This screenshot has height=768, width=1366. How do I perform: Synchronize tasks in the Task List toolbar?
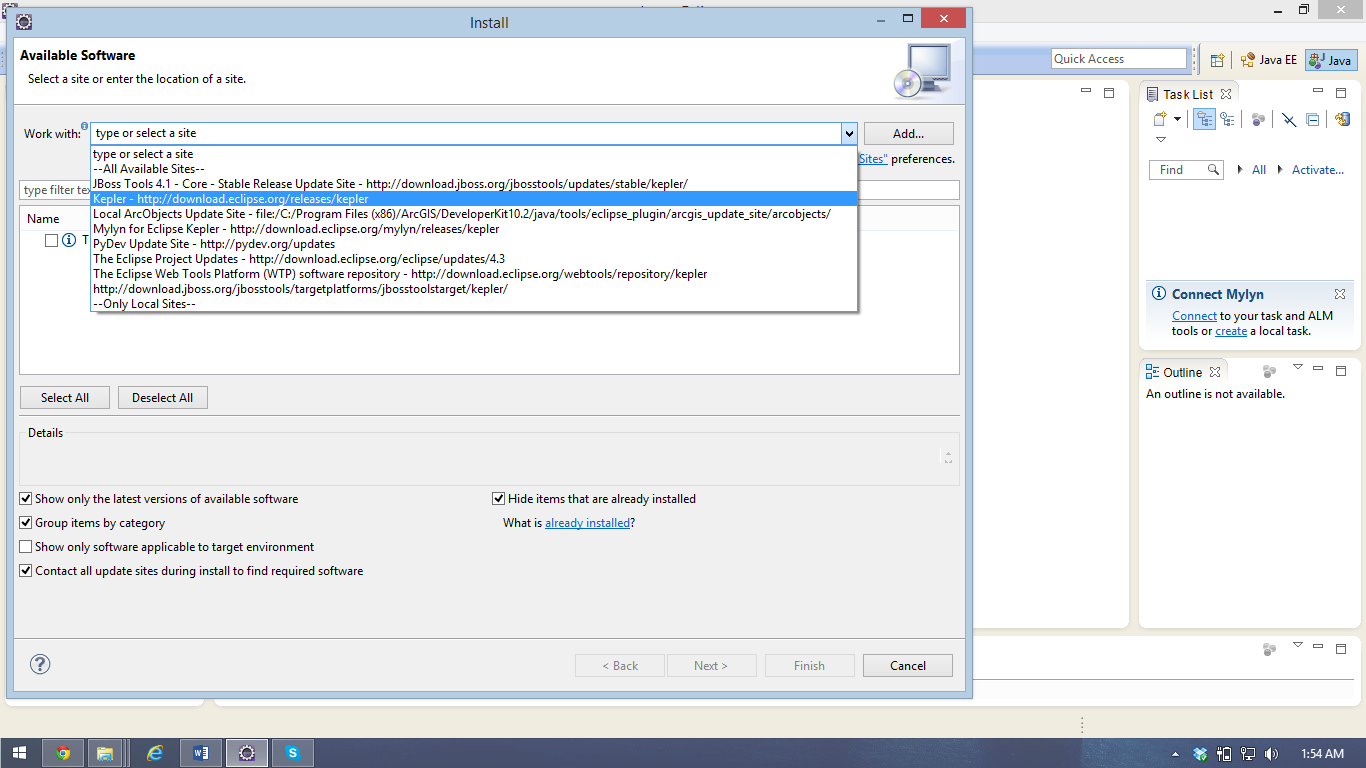coord(1343,119)
